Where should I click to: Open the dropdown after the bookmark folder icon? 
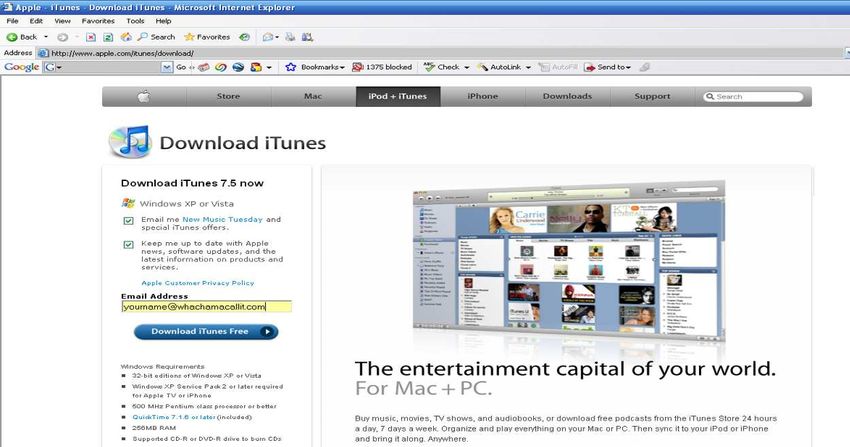coord(269,67)
